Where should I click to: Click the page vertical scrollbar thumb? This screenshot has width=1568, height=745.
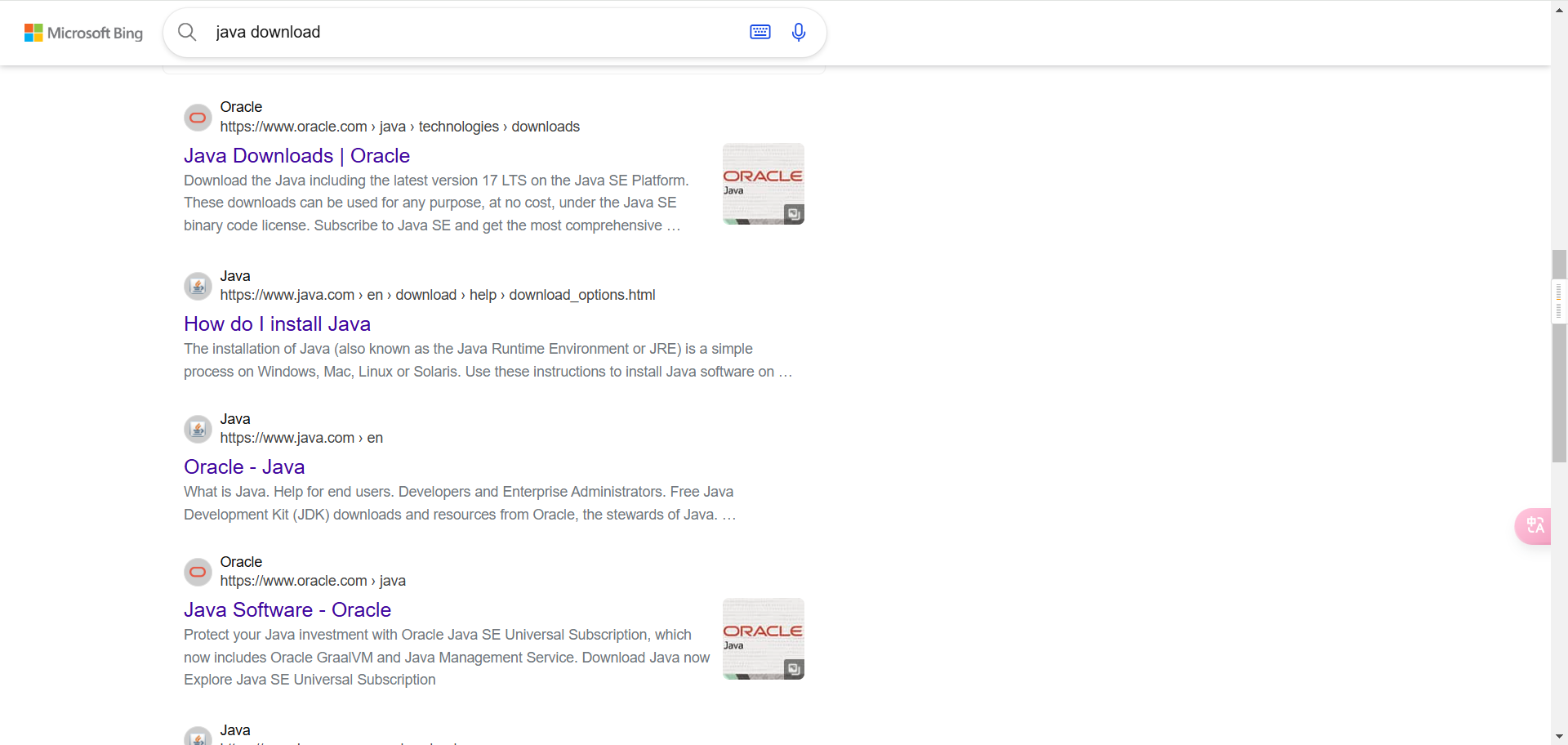1559,356
